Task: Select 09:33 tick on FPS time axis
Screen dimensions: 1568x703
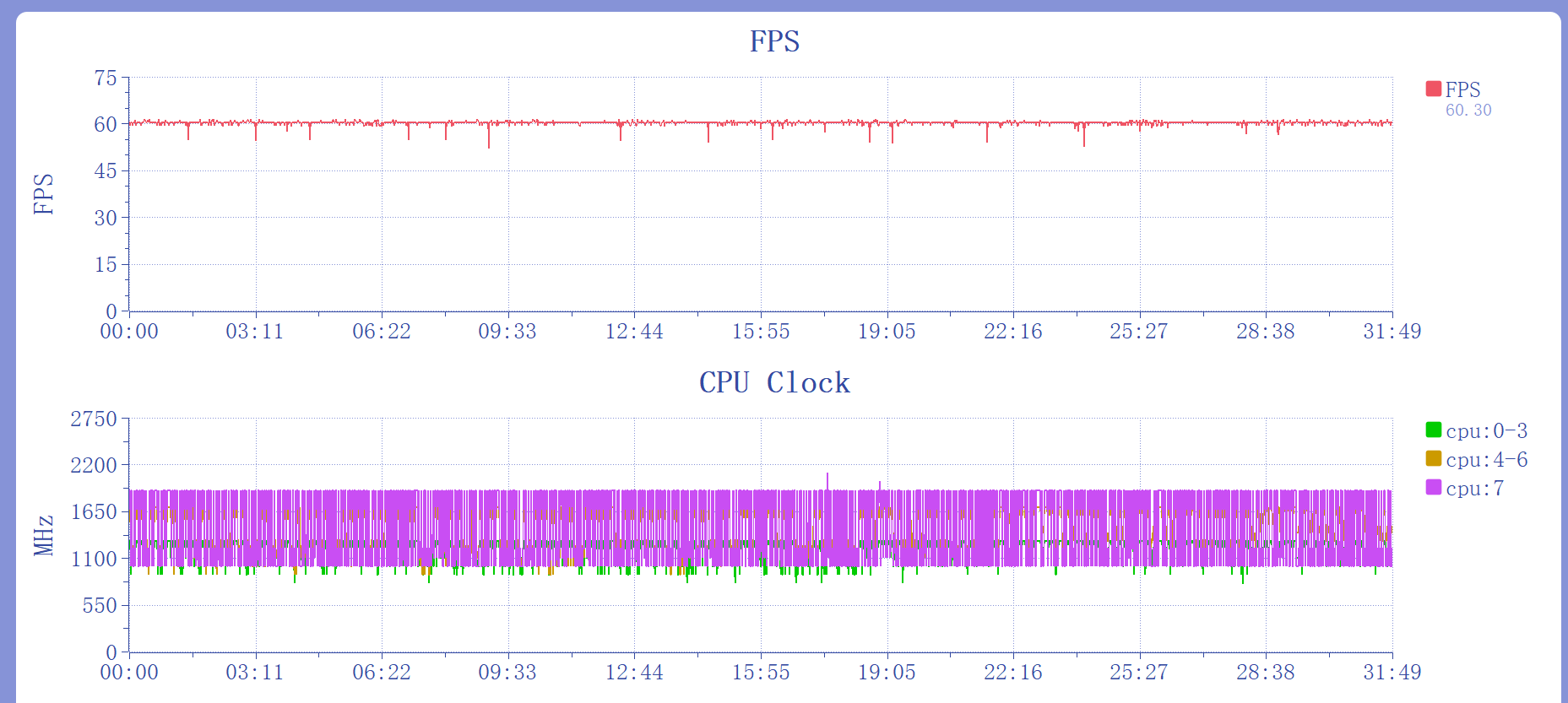Action: [x=507, y=331]
